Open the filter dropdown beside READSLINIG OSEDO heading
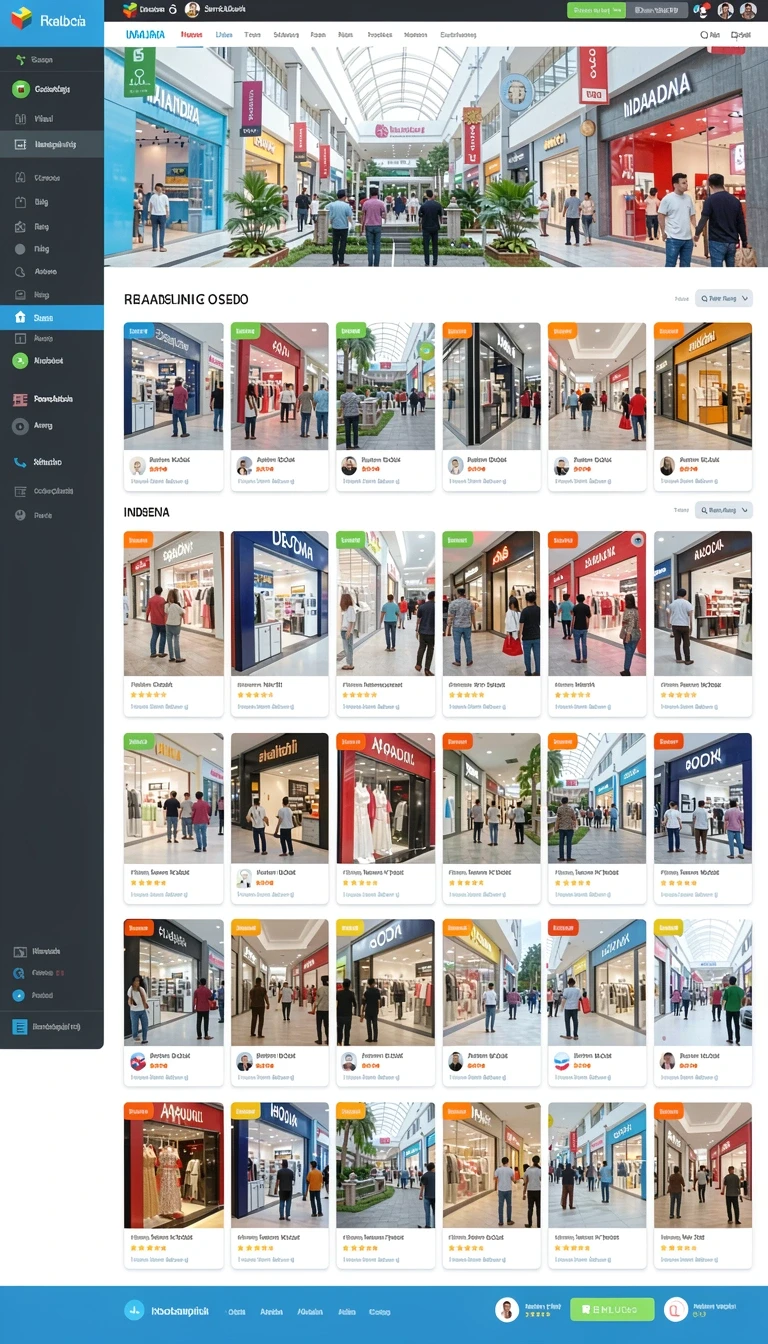 coord(724,298)
